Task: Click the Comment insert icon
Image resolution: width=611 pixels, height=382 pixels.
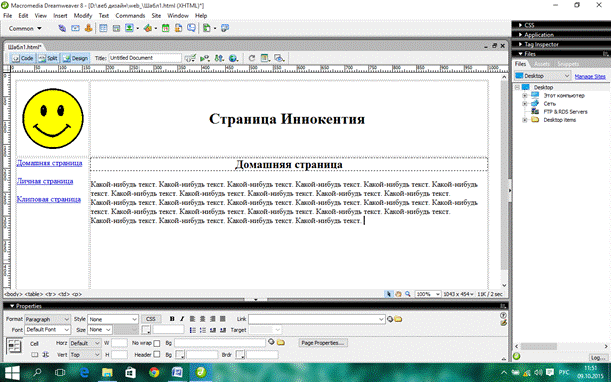Action: click(x=191, y=28)
